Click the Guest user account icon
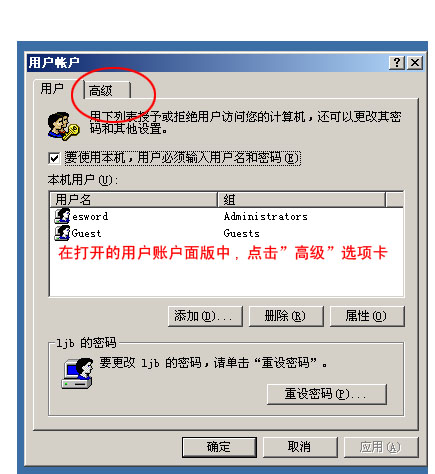The image size is (435, 474). (x=62, y=233)
